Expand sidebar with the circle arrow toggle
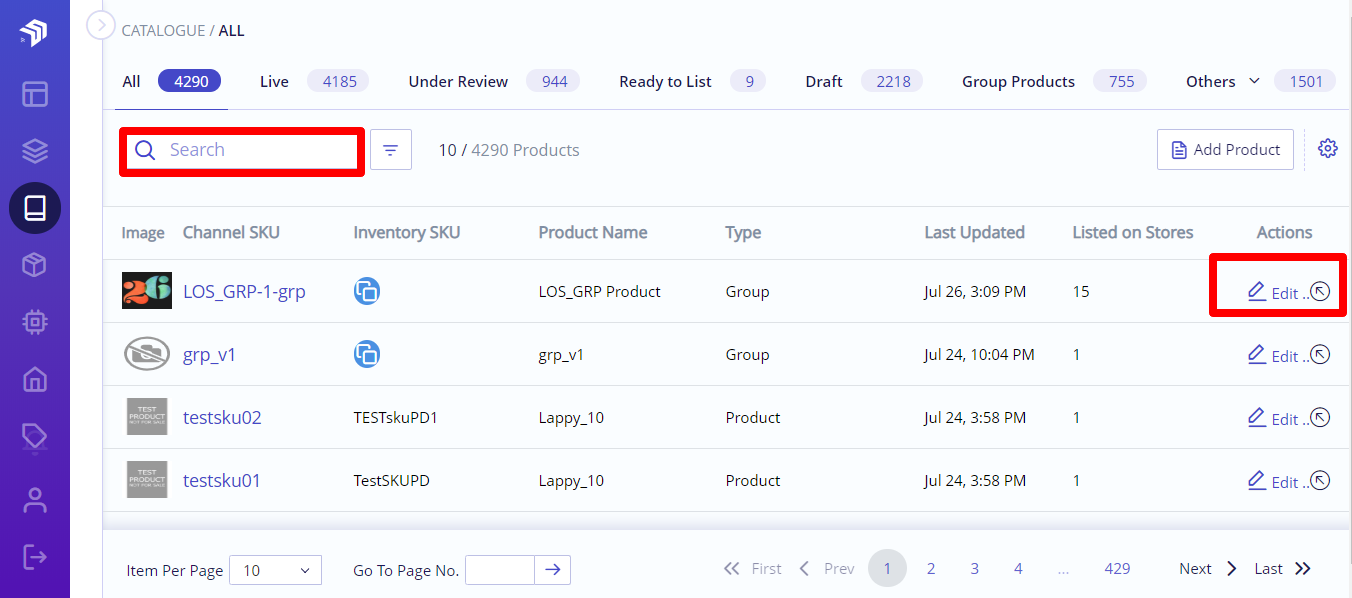Viewport: 1352px width, 598px height. [x=101, y=24]
